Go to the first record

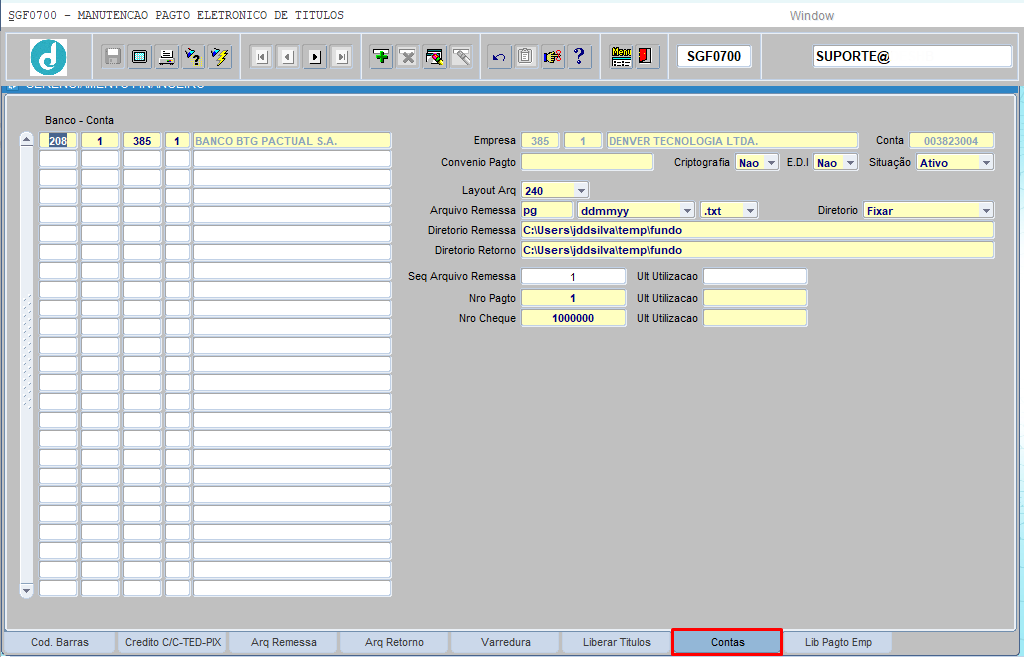pyautogui.click(x=261, y=57)
